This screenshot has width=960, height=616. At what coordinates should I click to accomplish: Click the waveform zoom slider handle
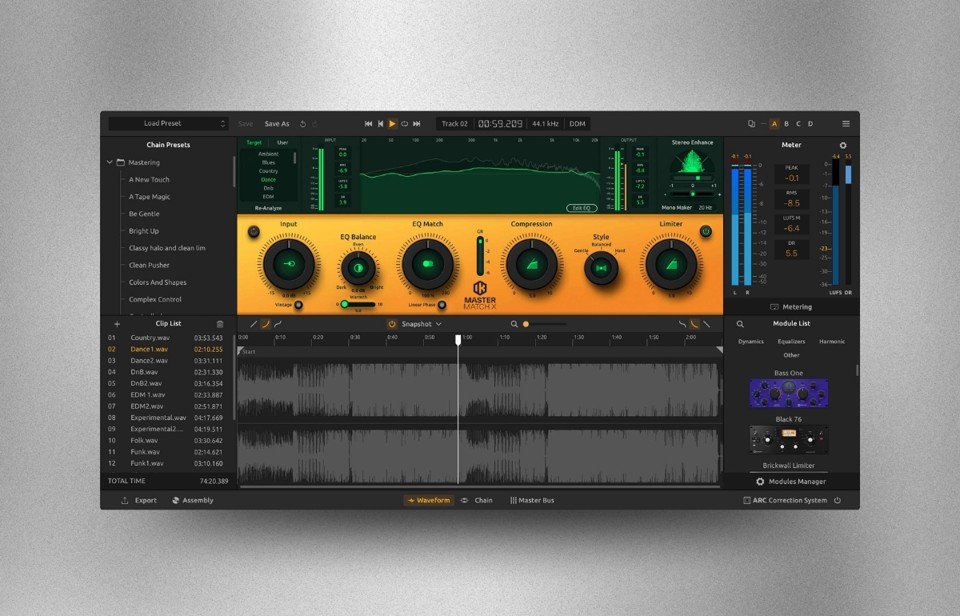pos(525,324)
